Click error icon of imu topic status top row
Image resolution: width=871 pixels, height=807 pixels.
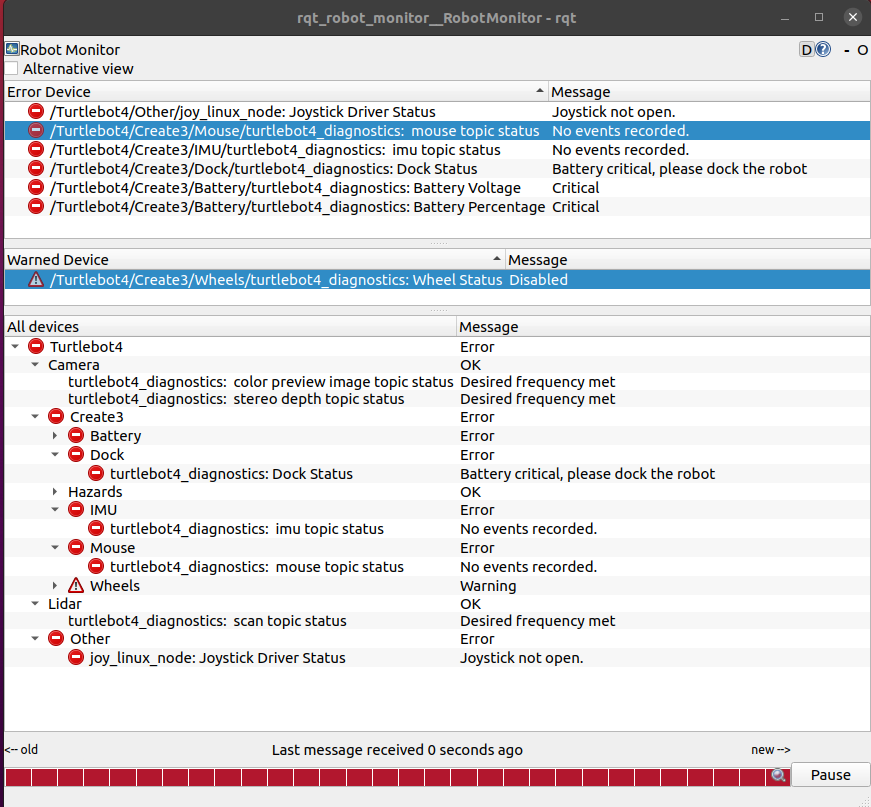click(x=36, y=149)
